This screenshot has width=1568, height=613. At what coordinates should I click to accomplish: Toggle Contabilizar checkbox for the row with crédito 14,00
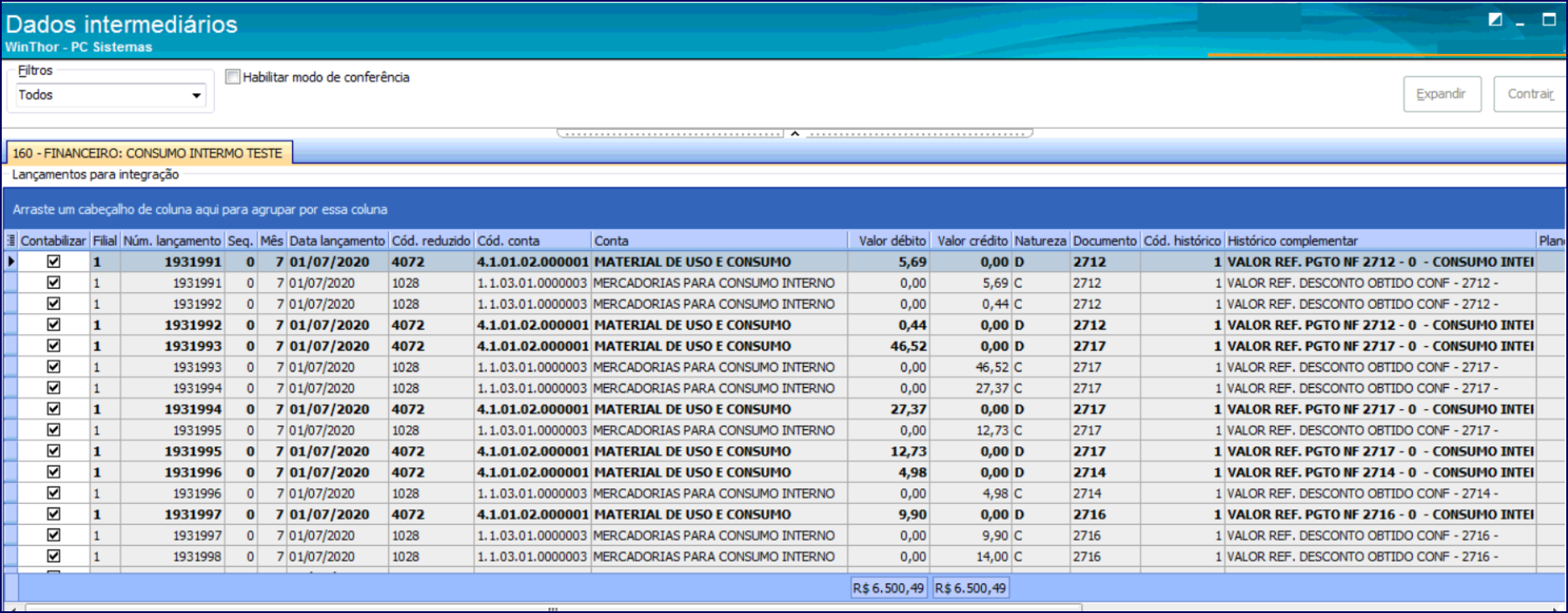[53, 556]
